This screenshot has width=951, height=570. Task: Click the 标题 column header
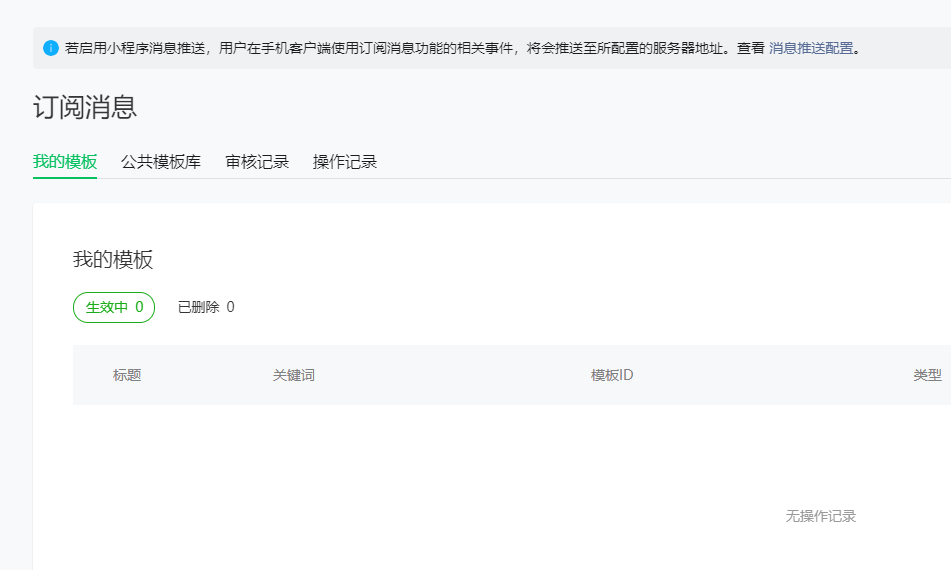click(127, 375)
